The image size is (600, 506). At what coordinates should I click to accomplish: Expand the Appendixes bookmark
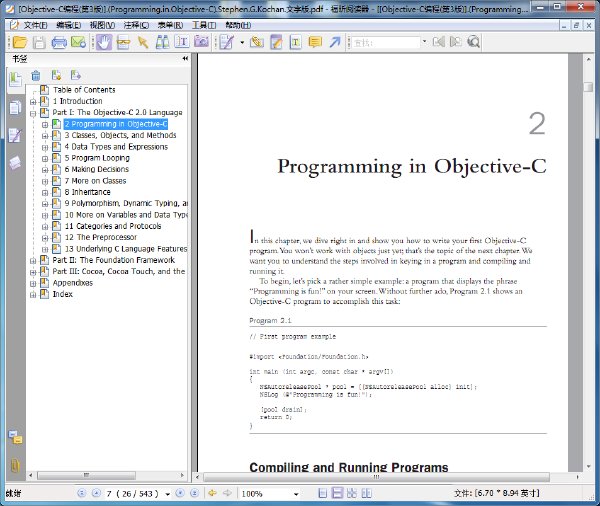tap(33, 284)
